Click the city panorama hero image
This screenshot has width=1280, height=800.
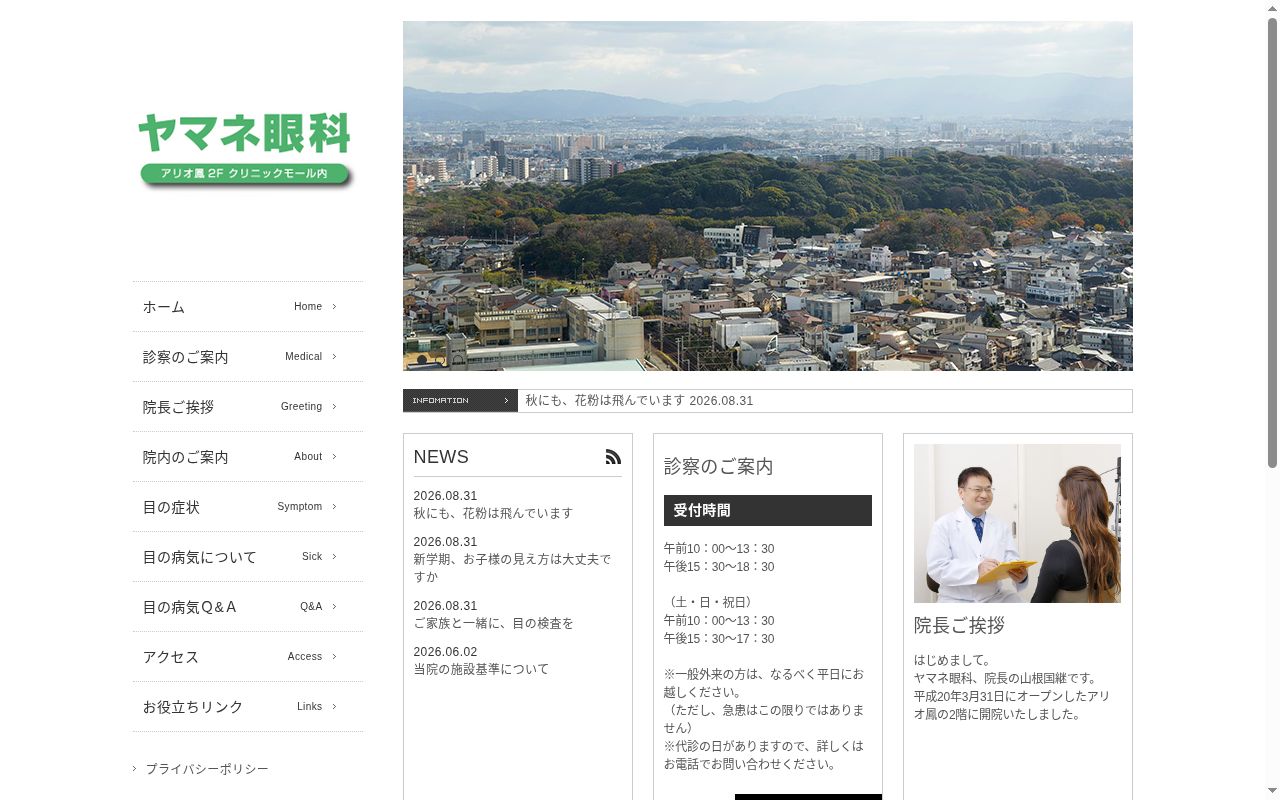768,196
